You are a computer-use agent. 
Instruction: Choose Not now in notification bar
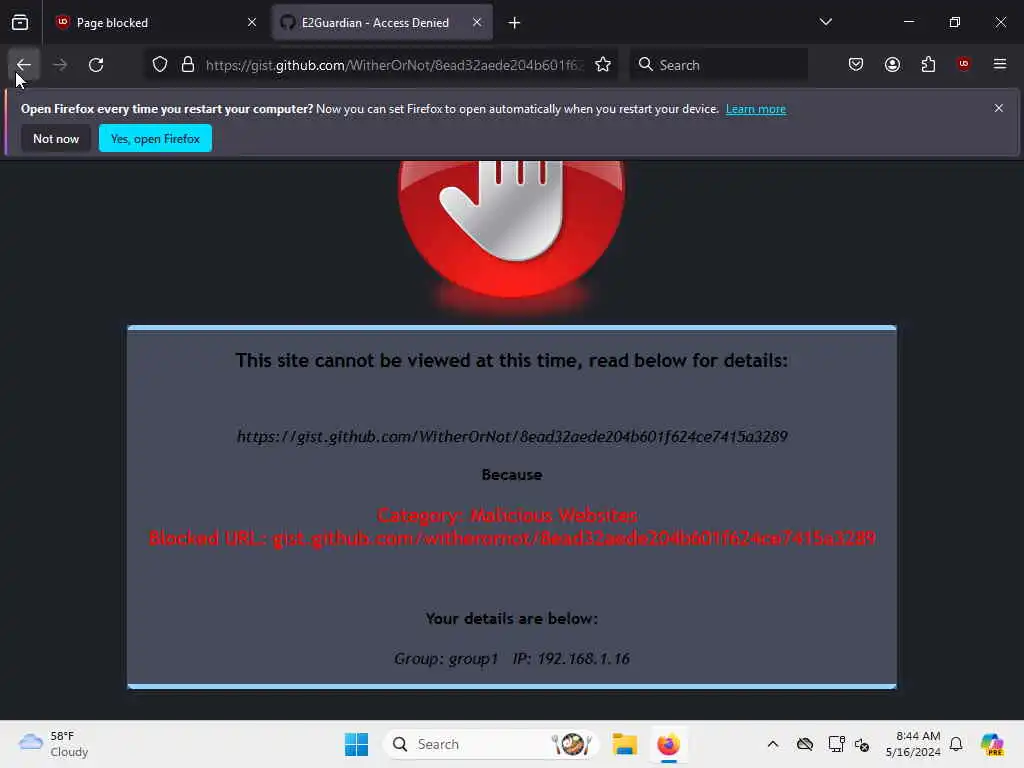point(56,138)
